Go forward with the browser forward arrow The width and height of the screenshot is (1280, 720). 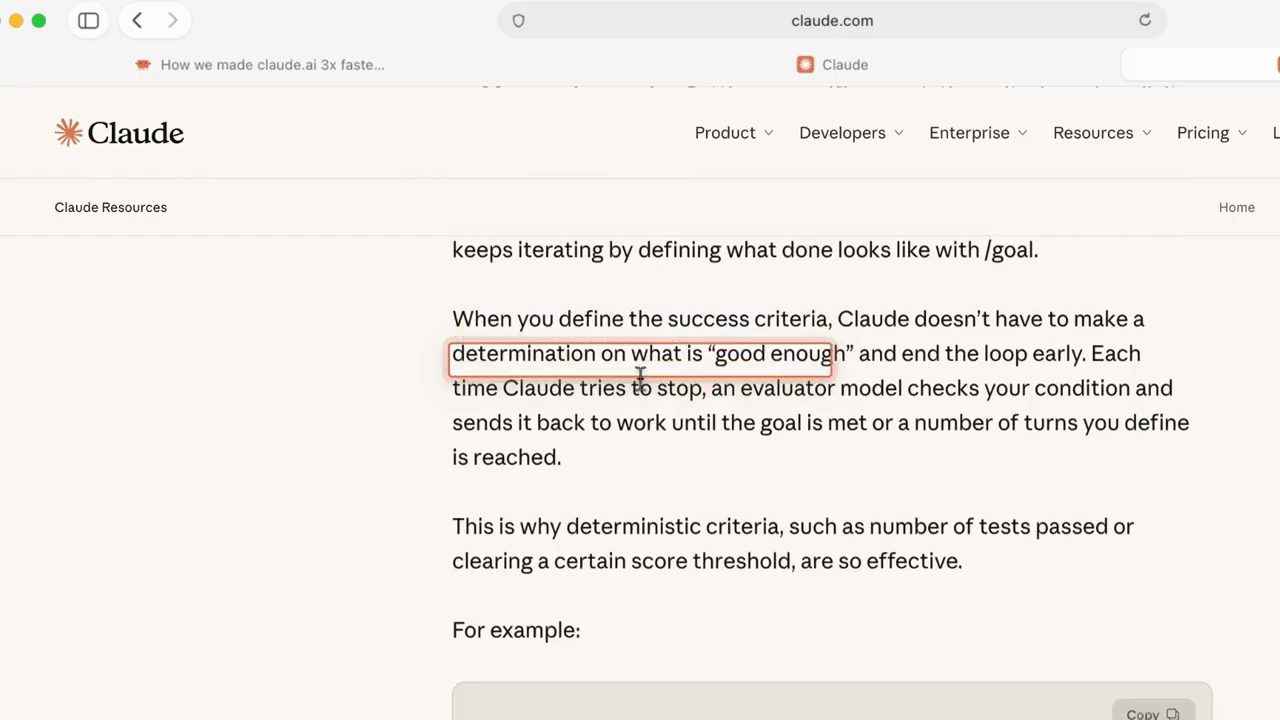172,20
